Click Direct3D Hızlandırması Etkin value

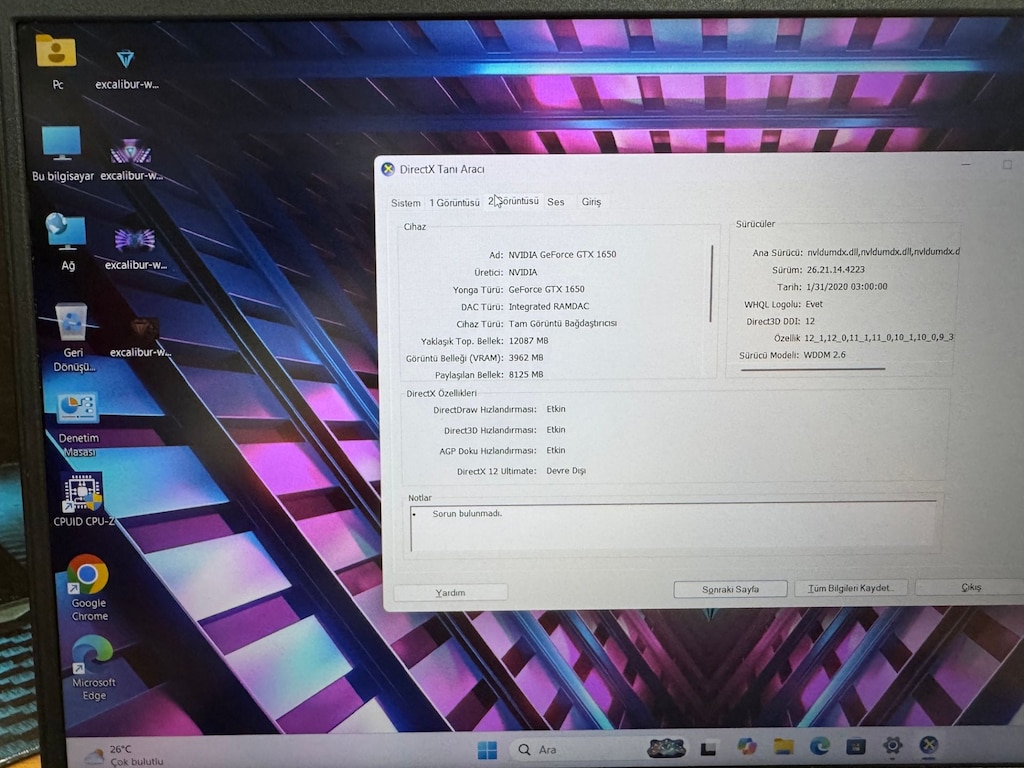[556, 429]
